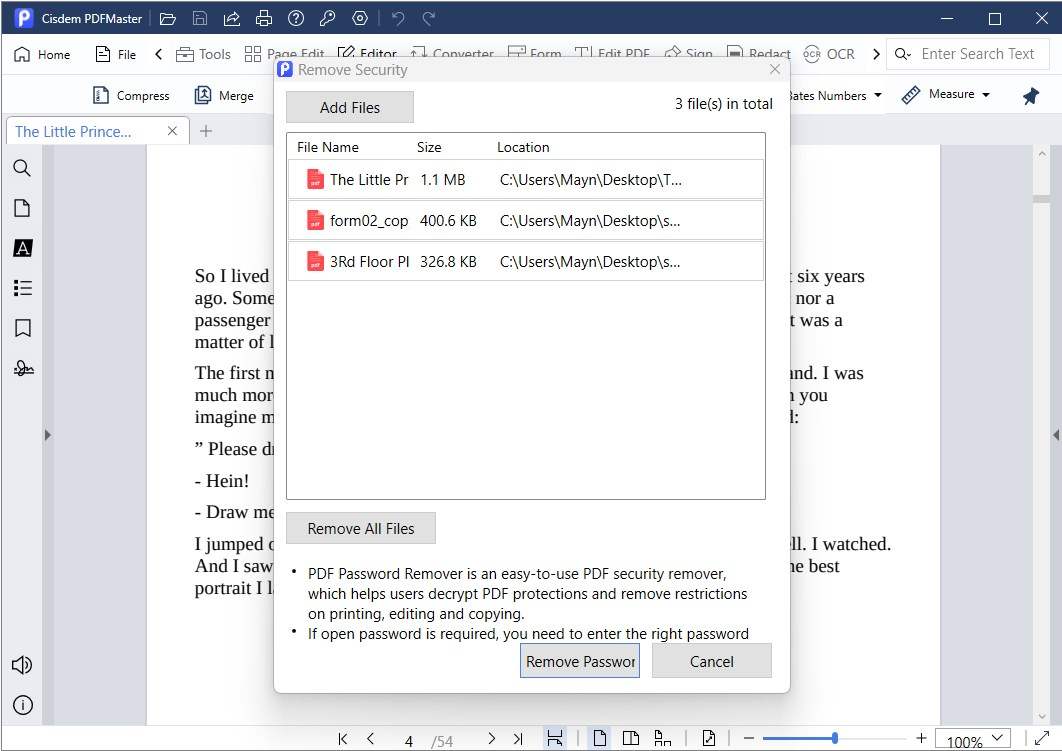Add a new document tab
Screen dimensions: 1062x751
(x=206, y=131)
